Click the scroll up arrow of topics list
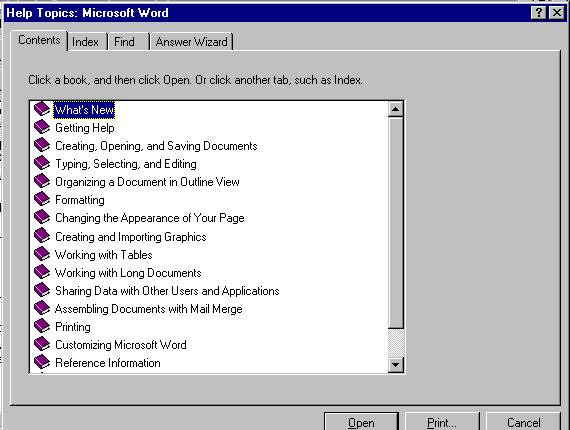The height and width of the screenshot is (430, 570). [396, 109]
